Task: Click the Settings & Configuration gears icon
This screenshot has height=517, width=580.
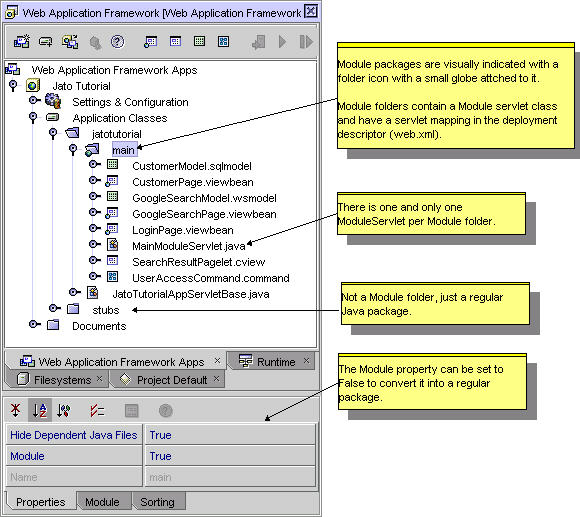Action: 53,101
